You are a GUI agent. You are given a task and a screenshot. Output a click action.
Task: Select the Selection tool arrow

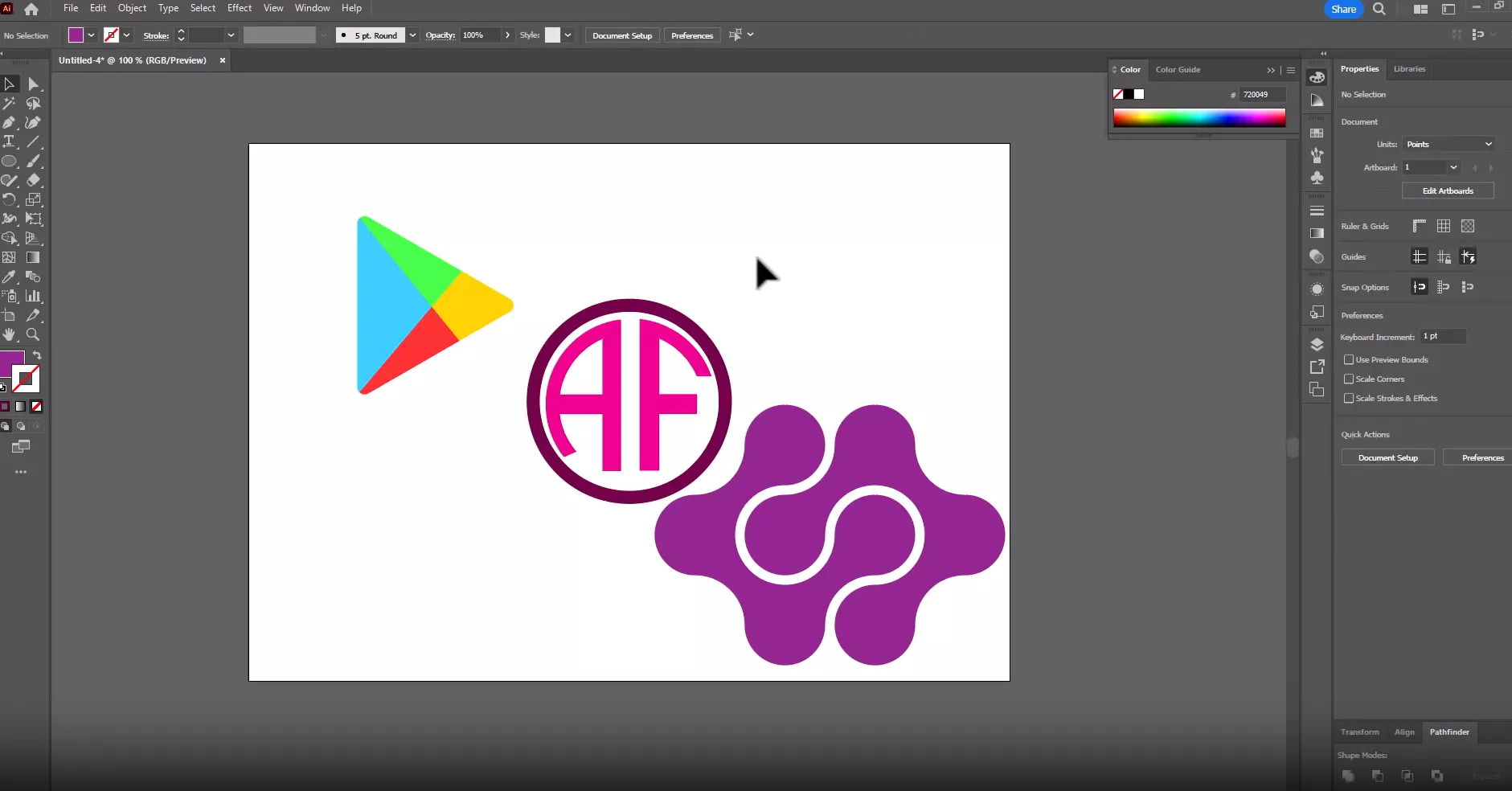(10, 84)
